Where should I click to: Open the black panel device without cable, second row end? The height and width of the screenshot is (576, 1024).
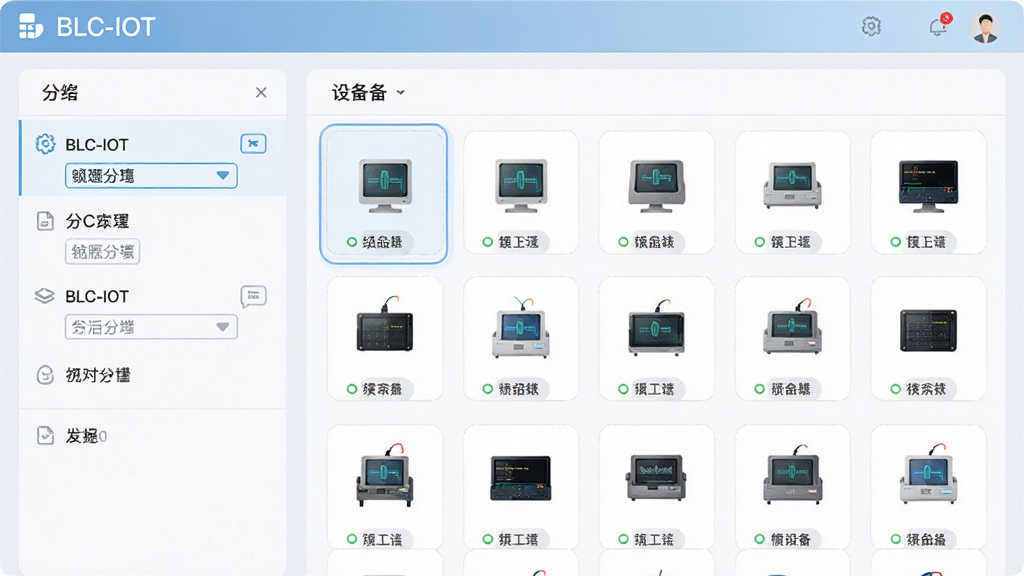[928, 339]
